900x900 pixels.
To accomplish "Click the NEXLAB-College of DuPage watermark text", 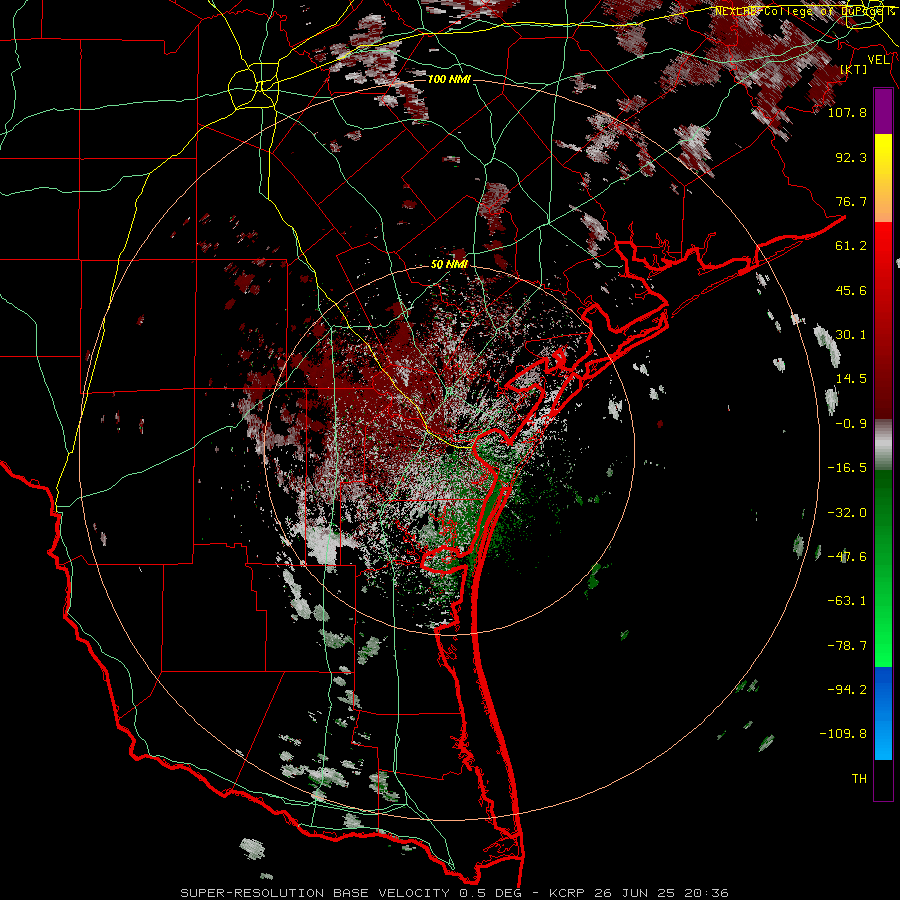I will 805,11.
